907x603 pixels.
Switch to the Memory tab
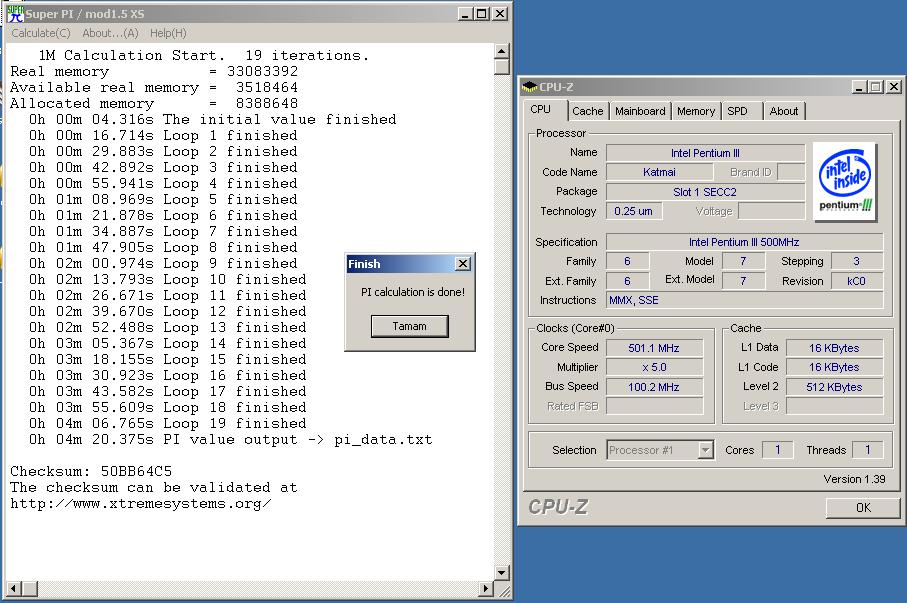point(696,111)
